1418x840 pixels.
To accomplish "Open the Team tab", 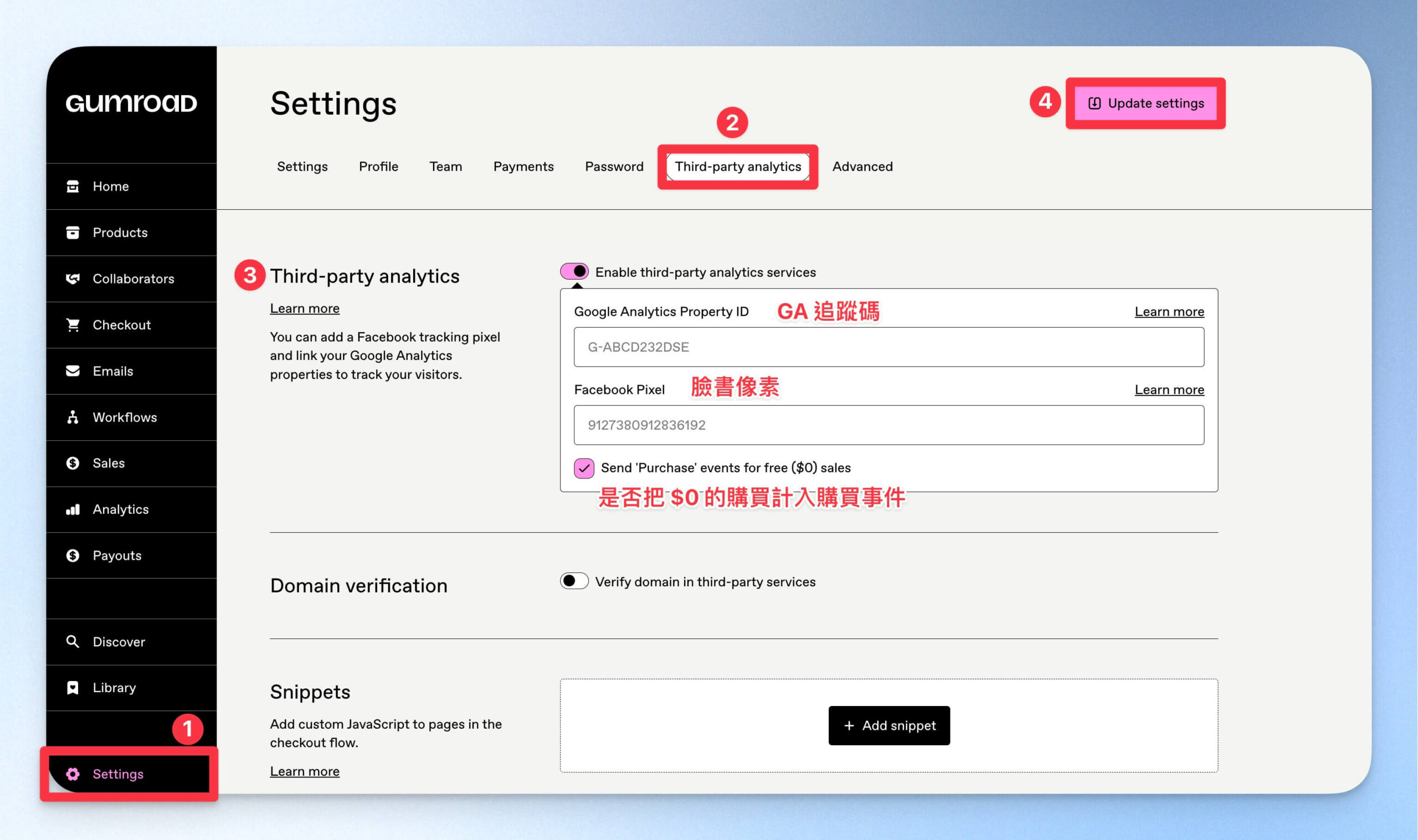I will (445, 167).
